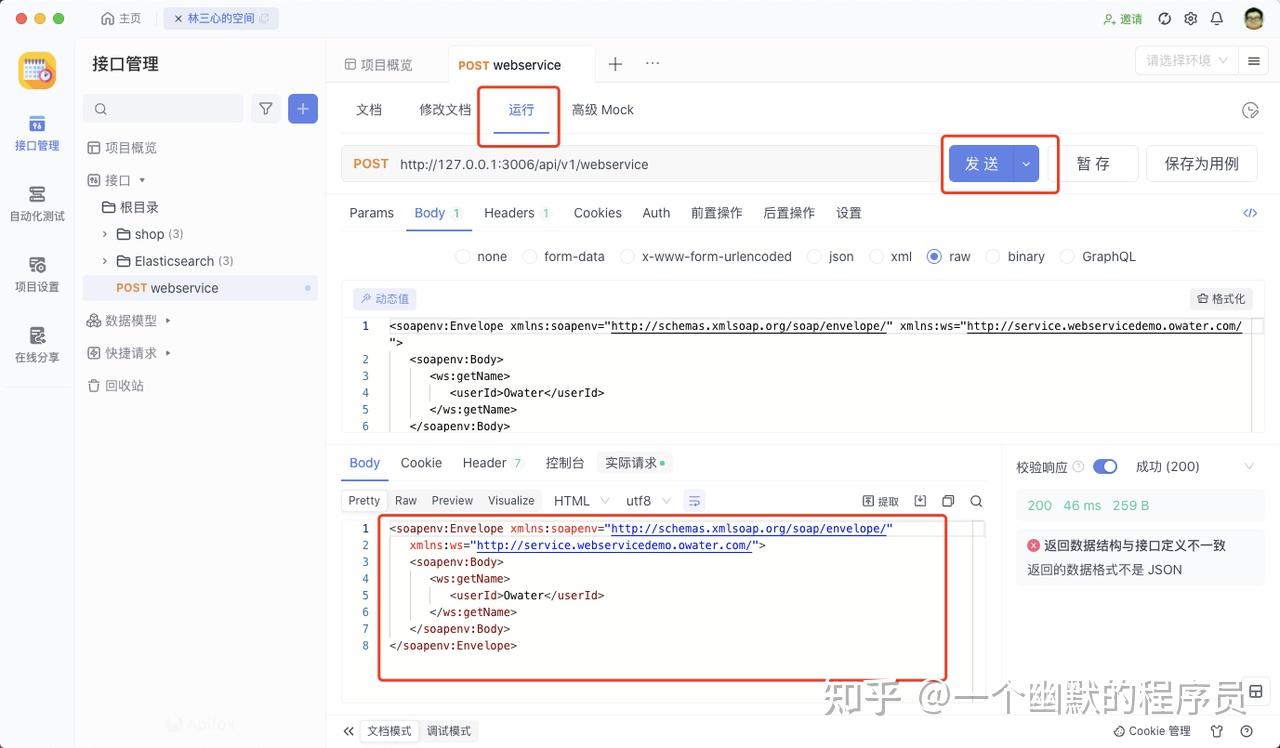Switch to the 高级 Mock tab
Viewport: 1280px width, 748px height.
[x=602, y=110]
